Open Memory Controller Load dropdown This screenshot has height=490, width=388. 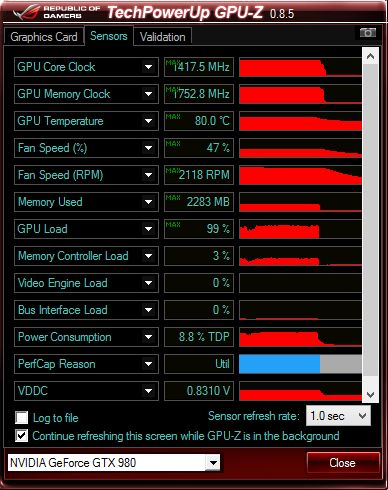click(x=148, y=256)
